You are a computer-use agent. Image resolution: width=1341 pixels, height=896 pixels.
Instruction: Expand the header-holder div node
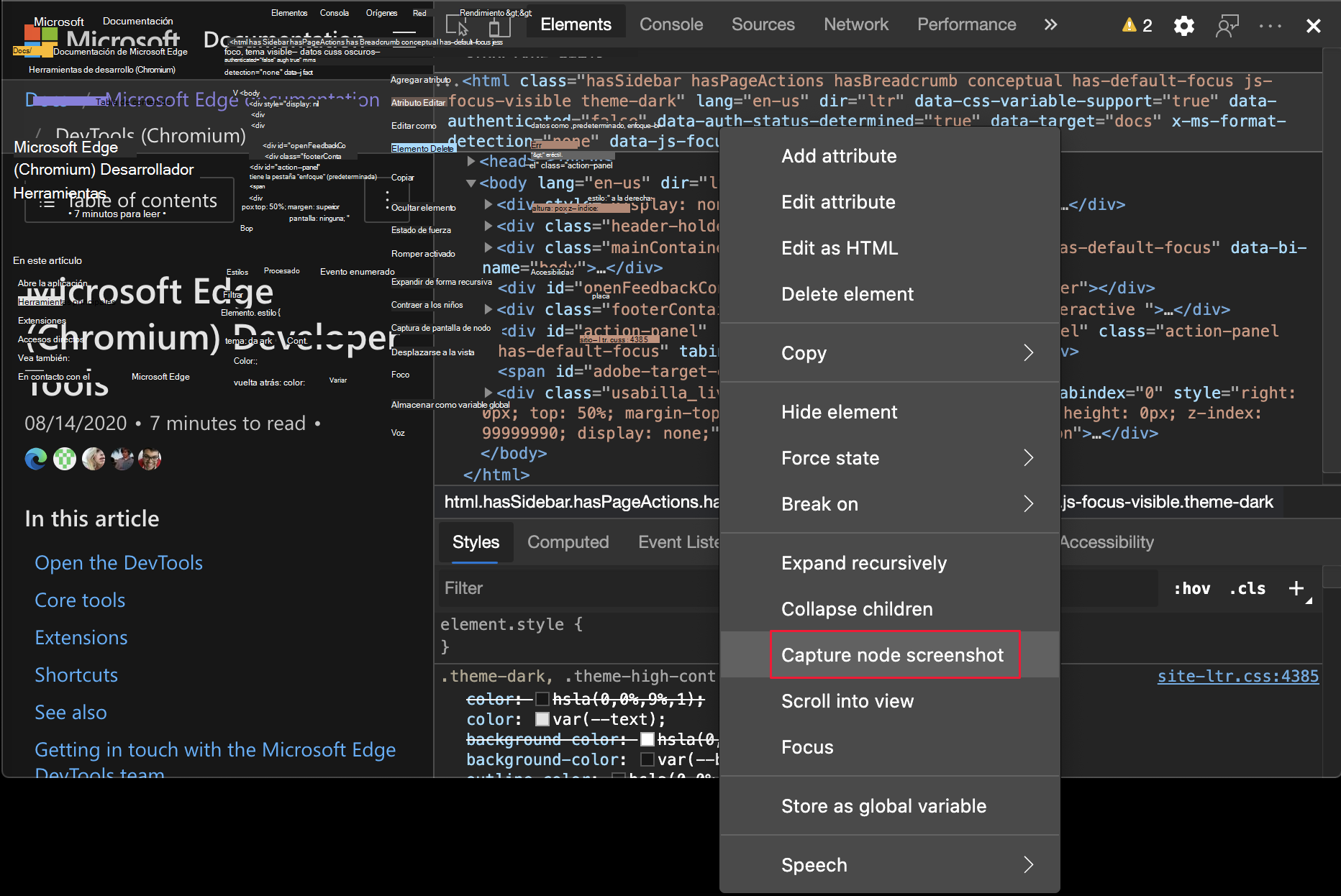click(x=488, y=226)
